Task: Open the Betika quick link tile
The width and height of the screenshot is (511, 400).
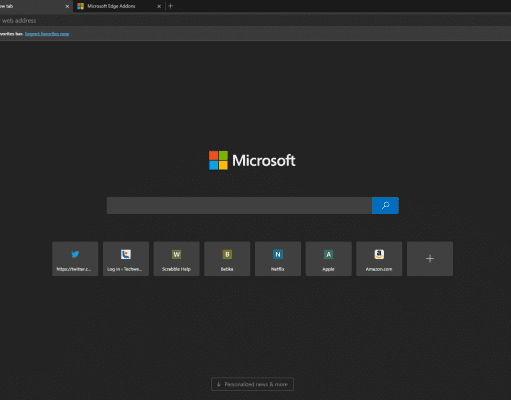Action: click(227, 259)
